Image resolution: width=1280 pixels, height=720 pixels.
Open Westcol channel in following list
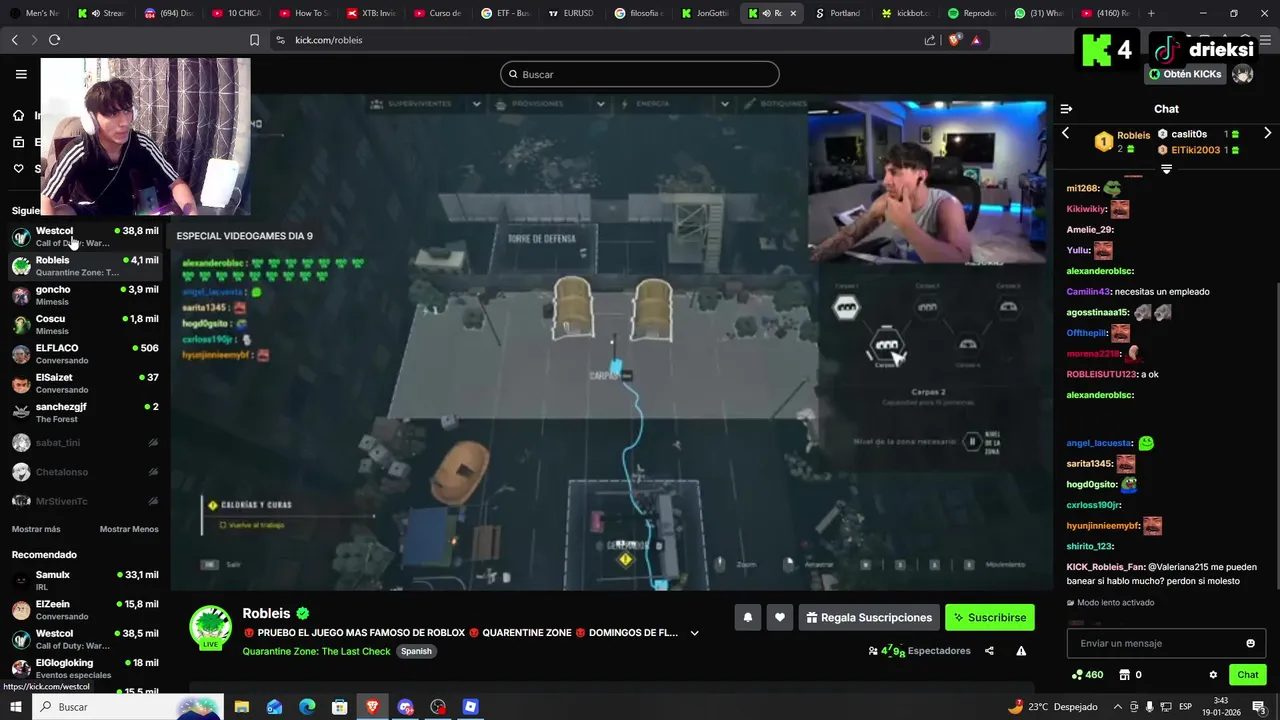coord(85,236)
